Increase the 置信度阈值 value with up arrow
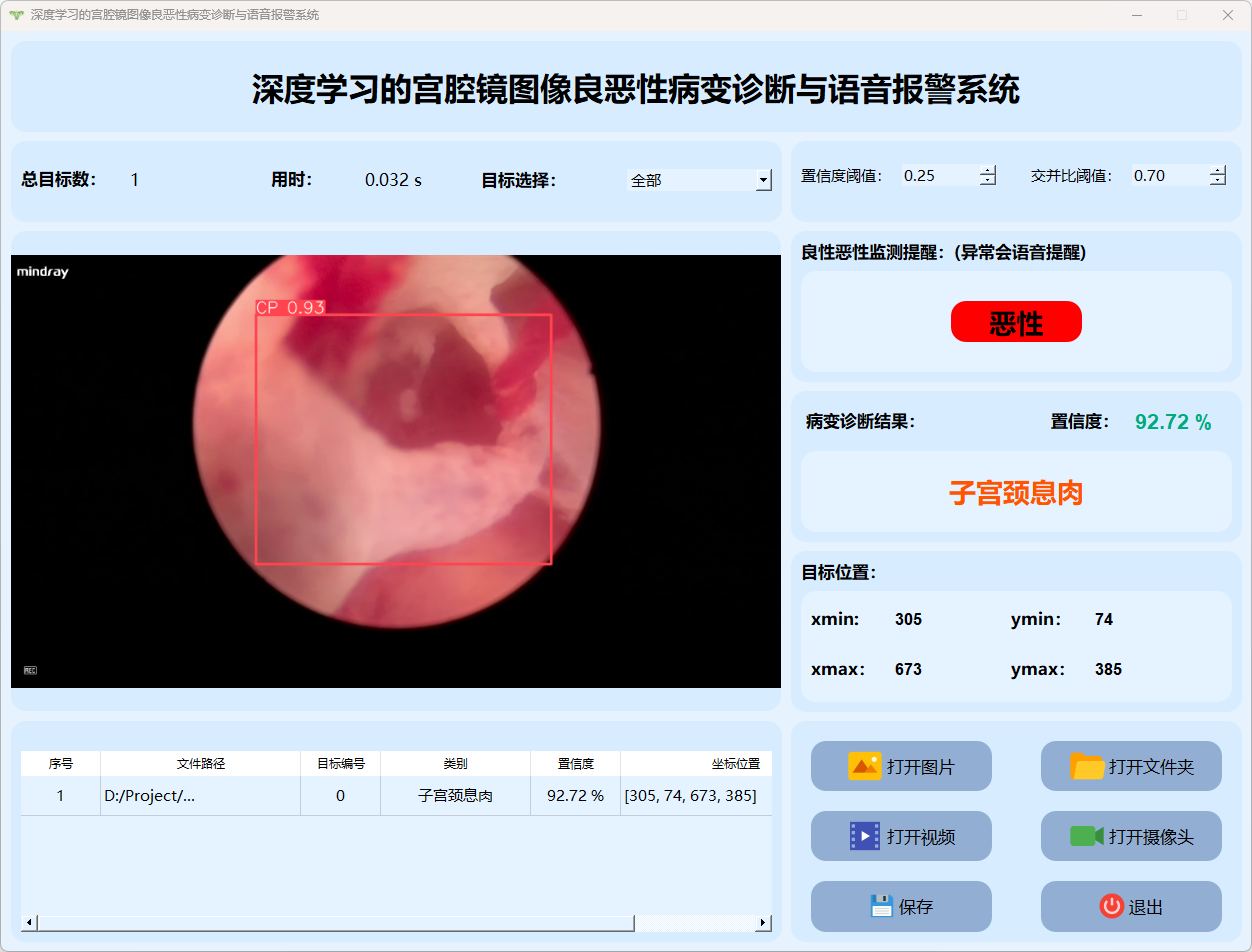The image size is (1252, 952). pyautogui.click(x=988, y=170)
